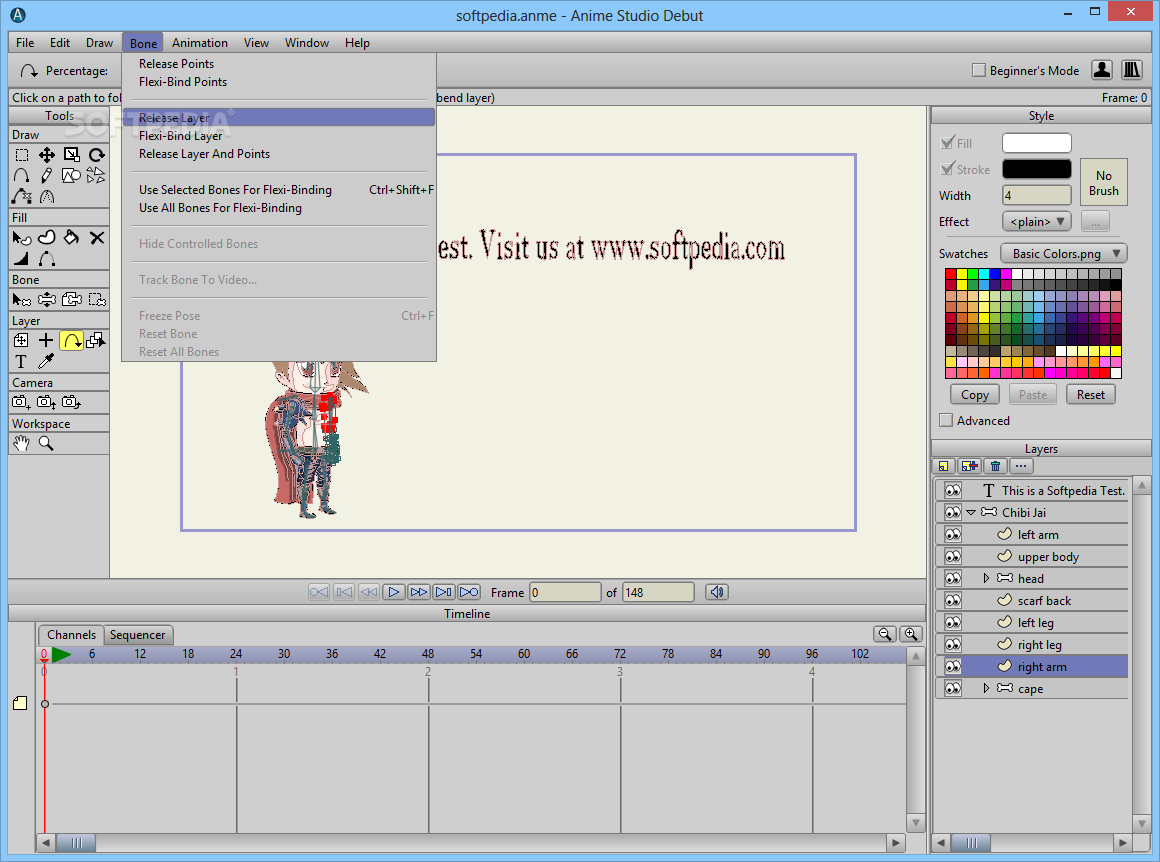This screenshot has height=862, width=1160.
Task: Hide the right arm layer
Action: point(953,667)
